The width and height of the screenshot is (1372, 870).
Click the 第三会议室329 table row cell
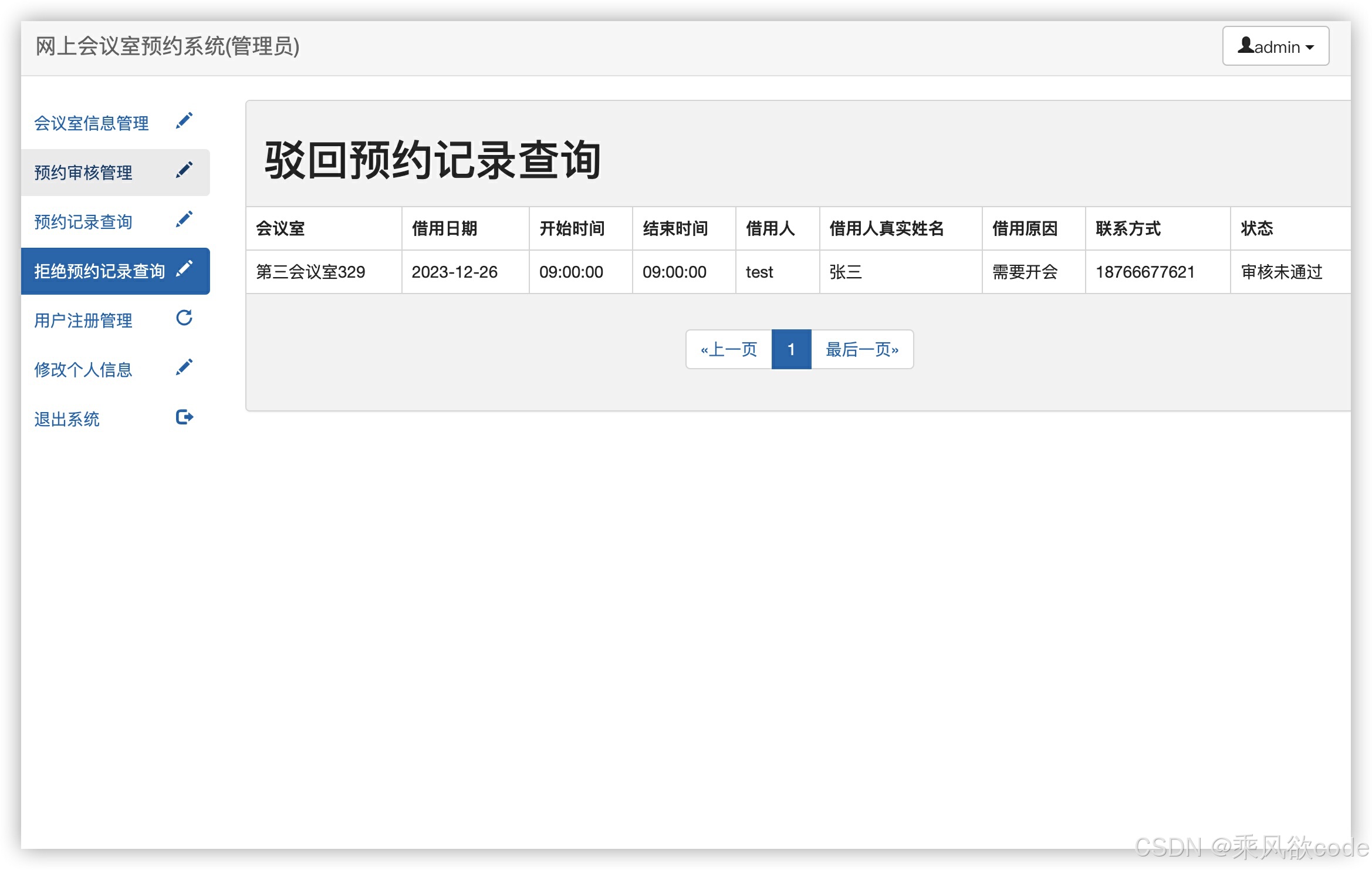(310, 272)
